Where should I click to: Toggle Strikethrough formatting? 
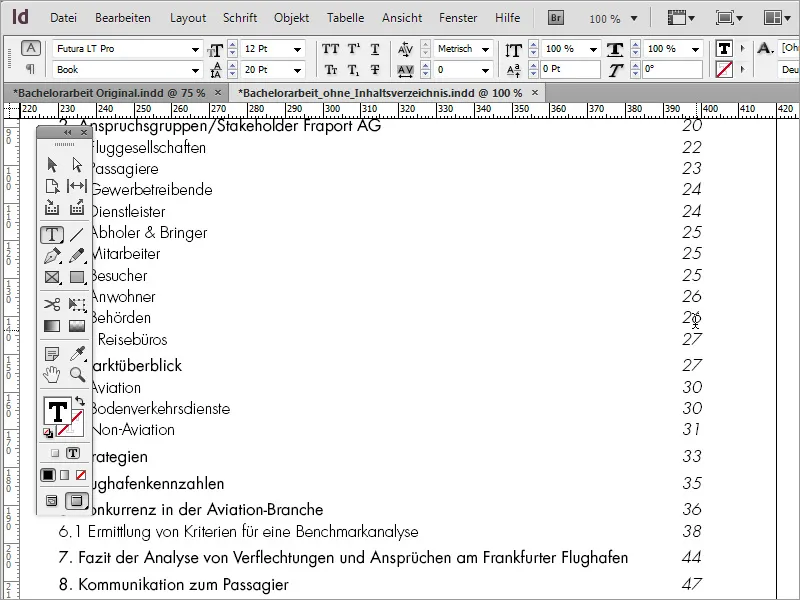point(375,69)
